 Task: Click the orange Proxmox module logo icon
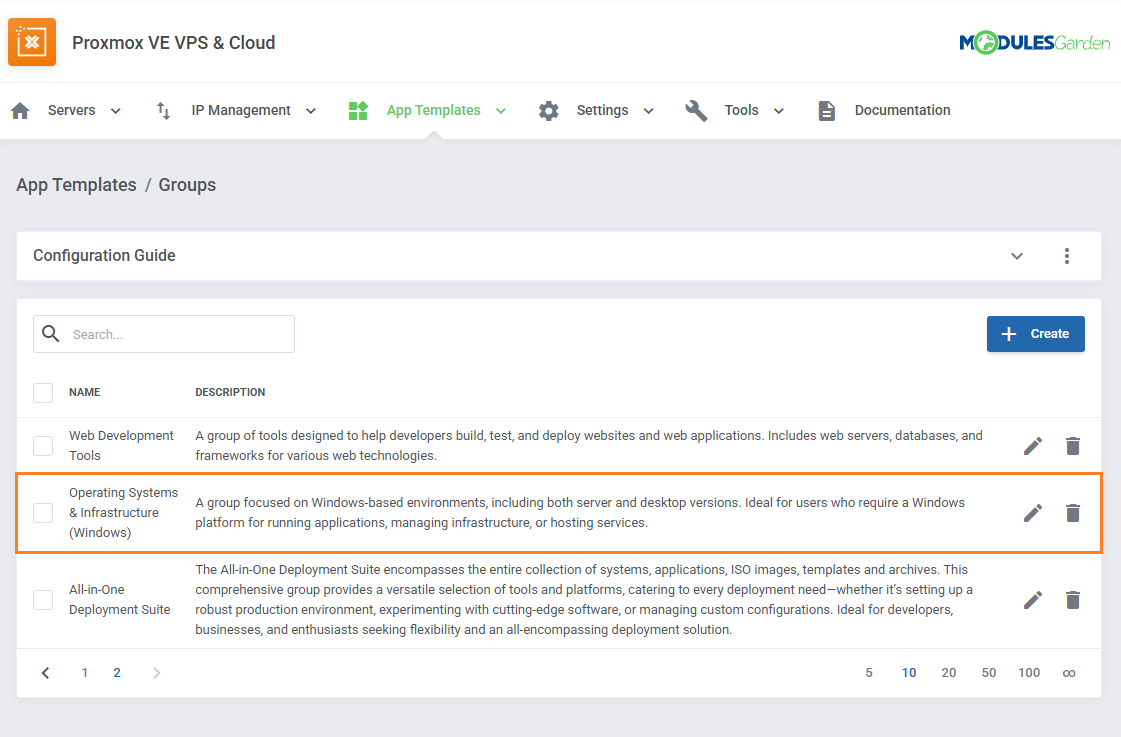(x=31, y=42)
